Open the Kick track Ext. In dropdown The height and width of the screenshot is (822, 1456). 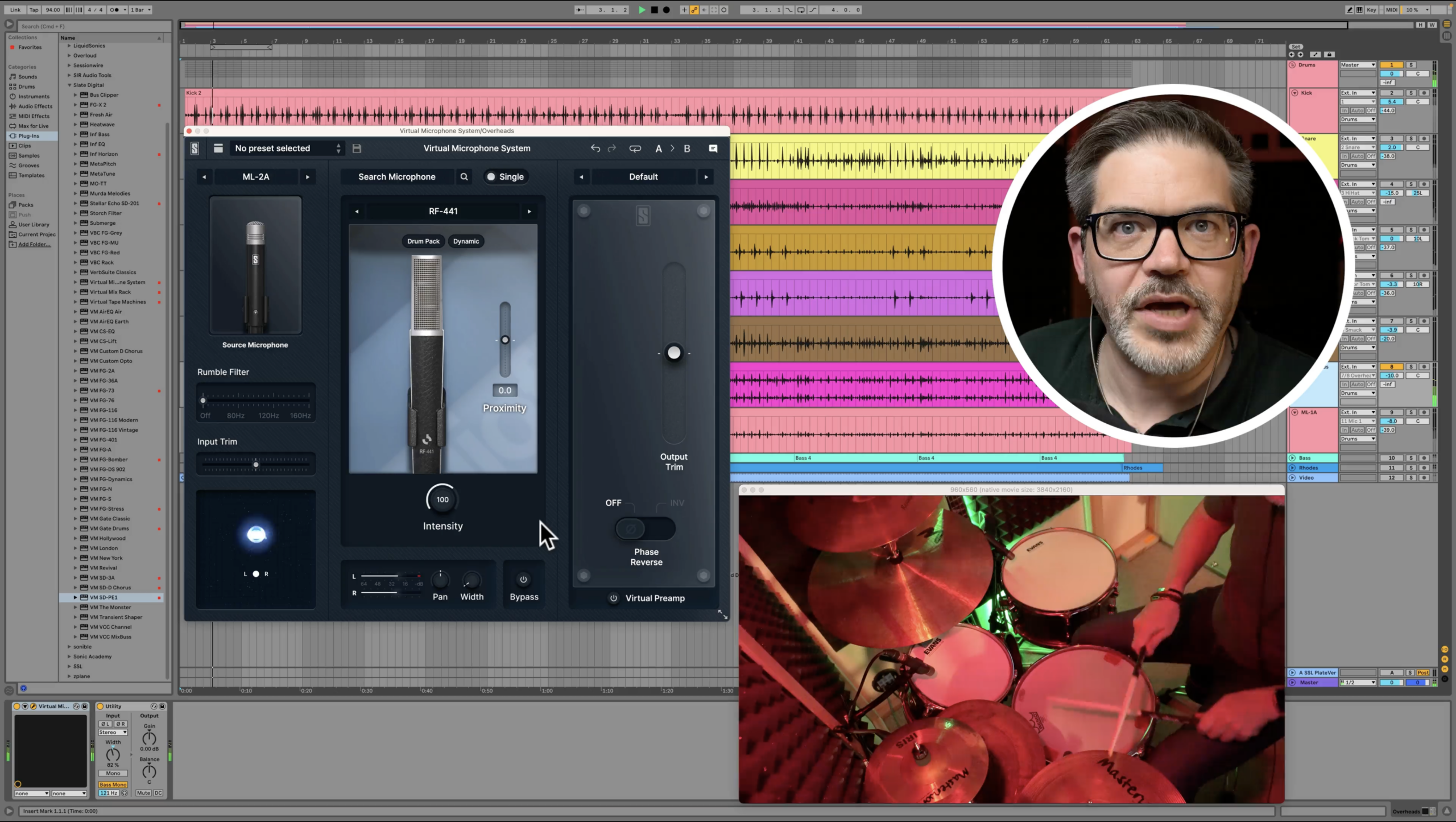pos(1358,93)
